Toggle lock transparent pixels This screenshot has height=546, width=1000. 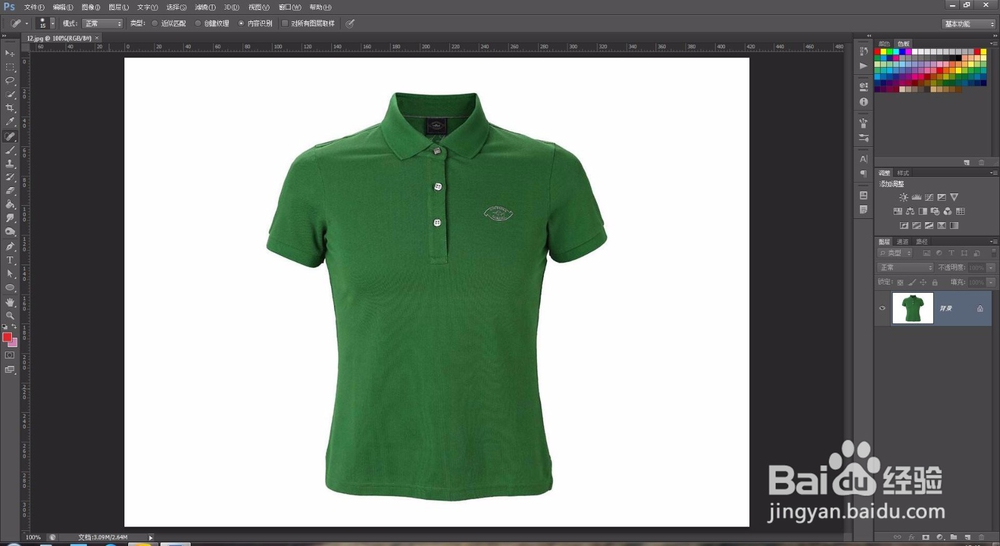[901, 282]
